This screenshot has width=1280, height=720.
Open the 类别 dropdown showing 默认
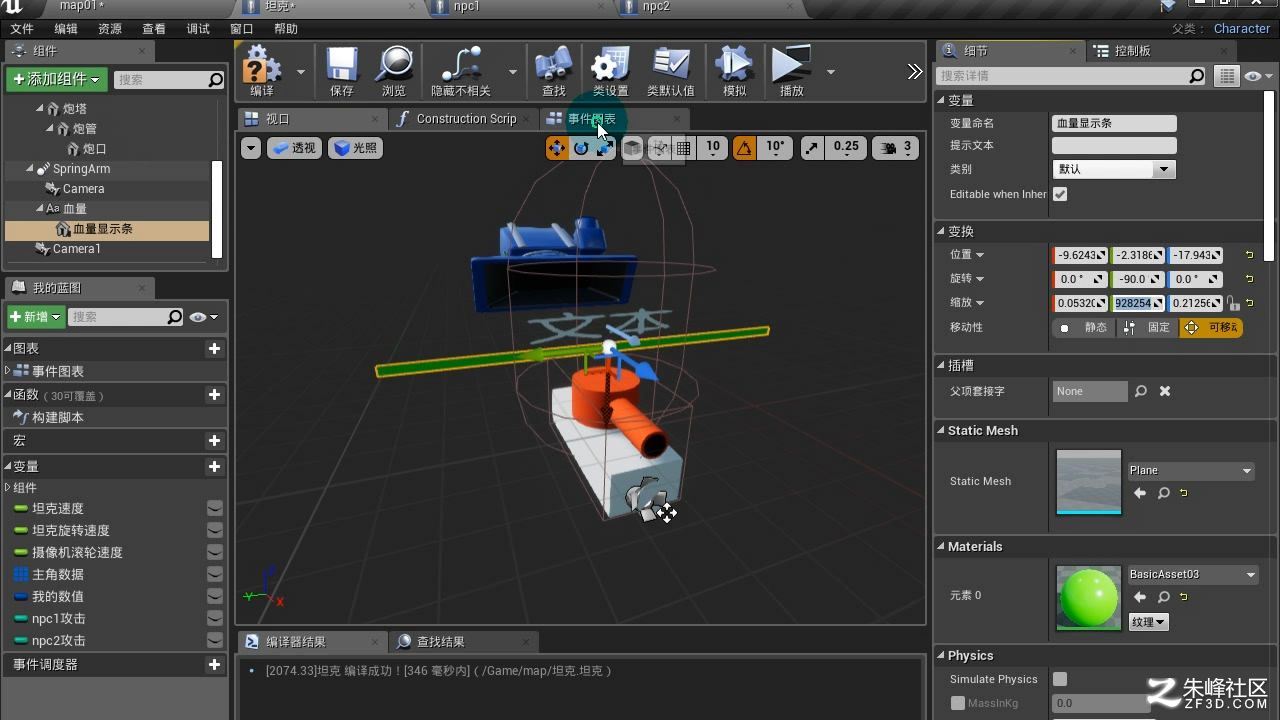tap(1114, 169)
